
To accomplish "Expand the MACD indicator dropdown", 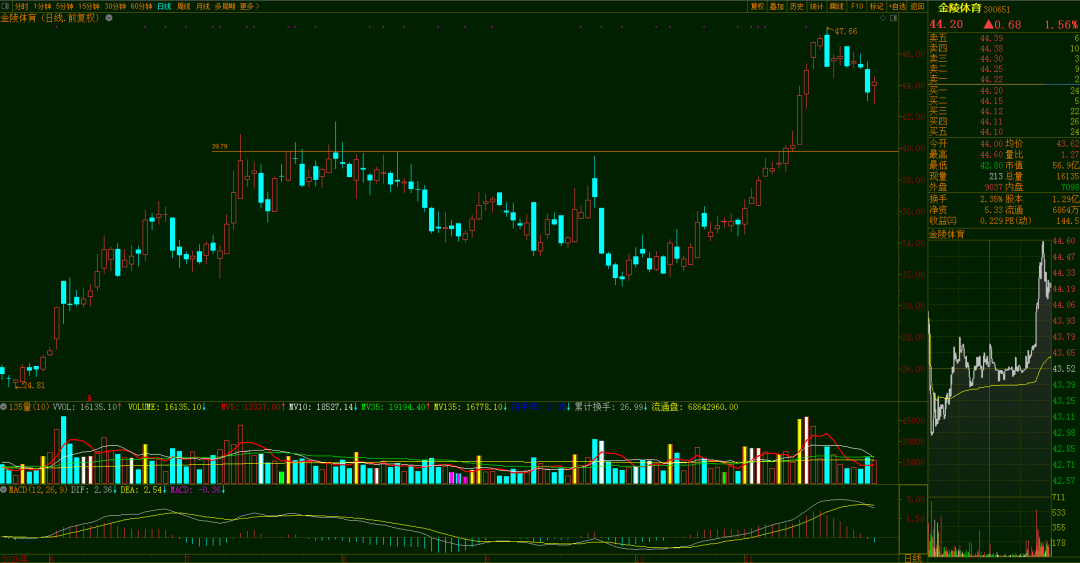I will 4,489.
